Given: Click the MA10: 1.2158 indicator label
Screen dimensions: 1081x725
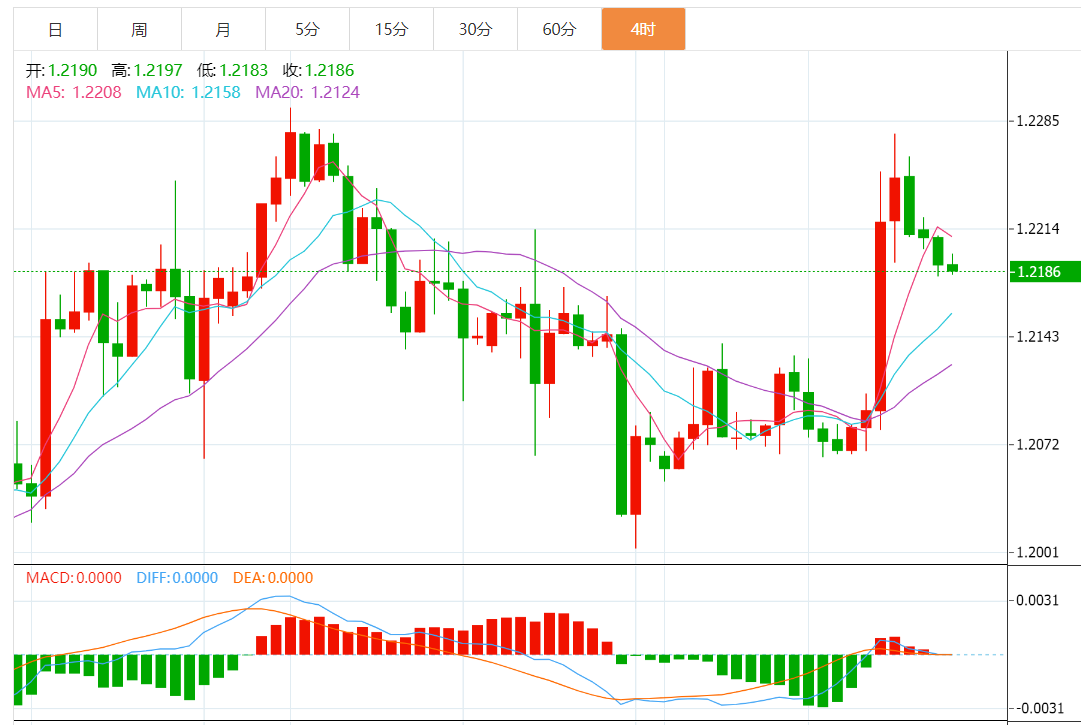Looking at the screenshot, I should (188, 92).
